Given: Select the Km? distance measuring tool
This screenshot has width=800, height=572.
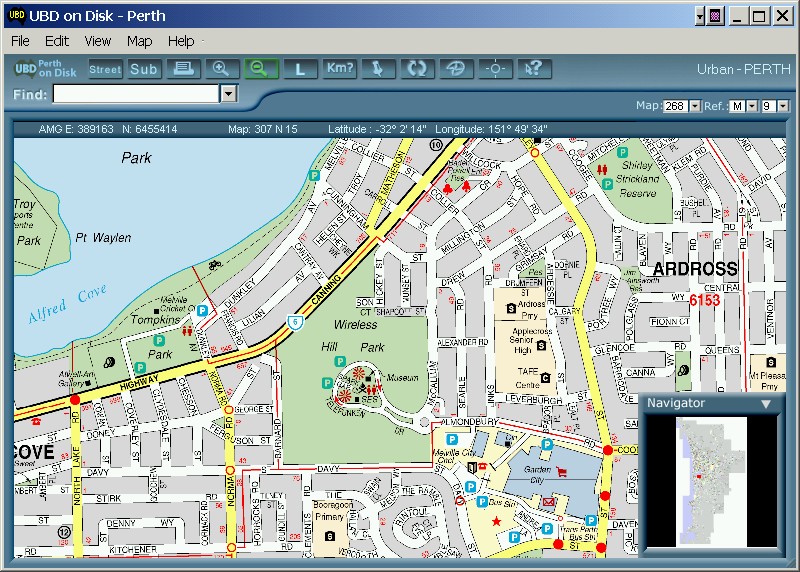Looking at the screenshot, I should (x=339, y=68).
